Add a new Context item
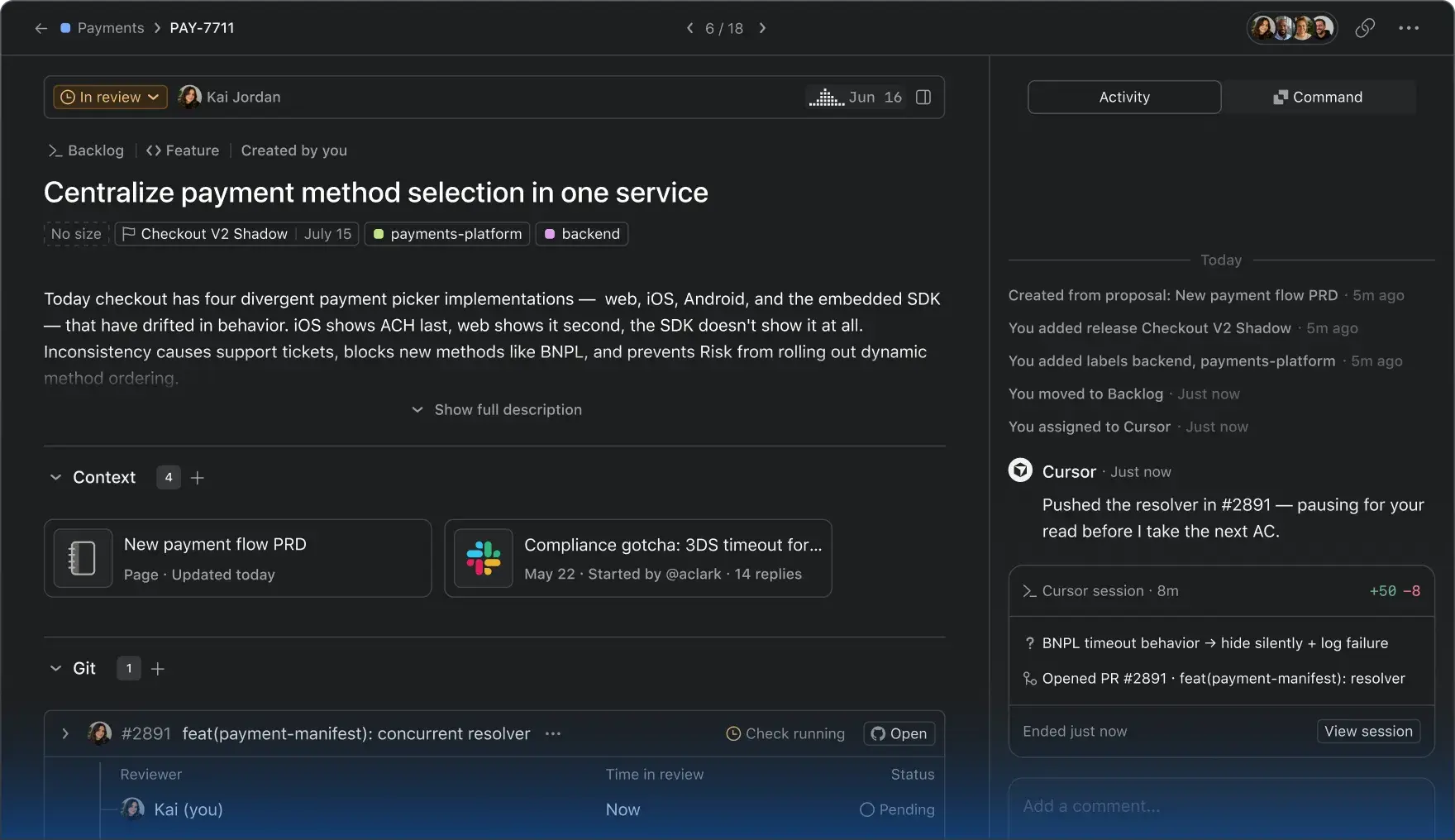Screen dimensions: 1455x840 198,478
